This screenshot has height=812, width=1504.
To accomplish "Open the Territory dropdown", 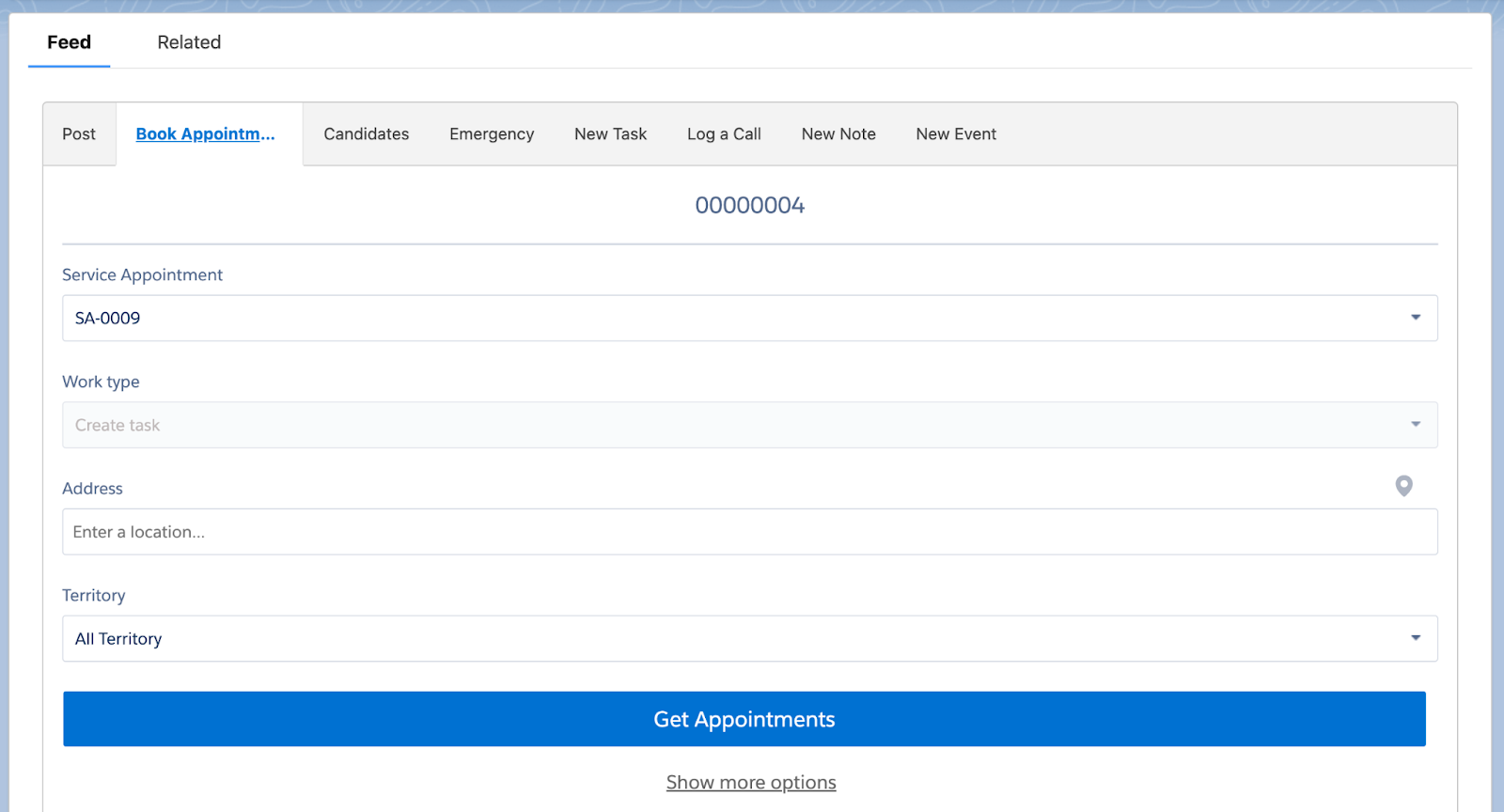I will tap(749, 639).
